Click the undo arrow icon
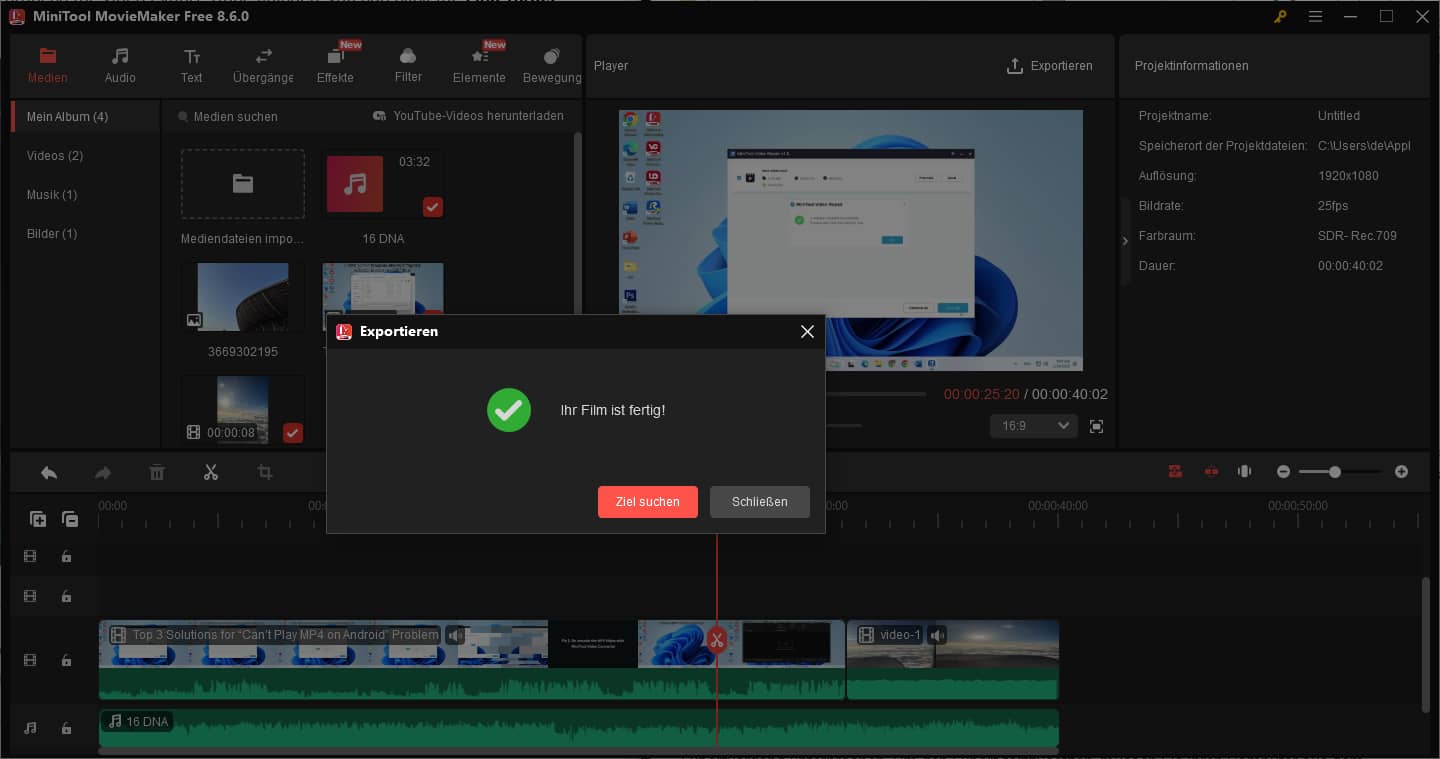 point(48,471)
